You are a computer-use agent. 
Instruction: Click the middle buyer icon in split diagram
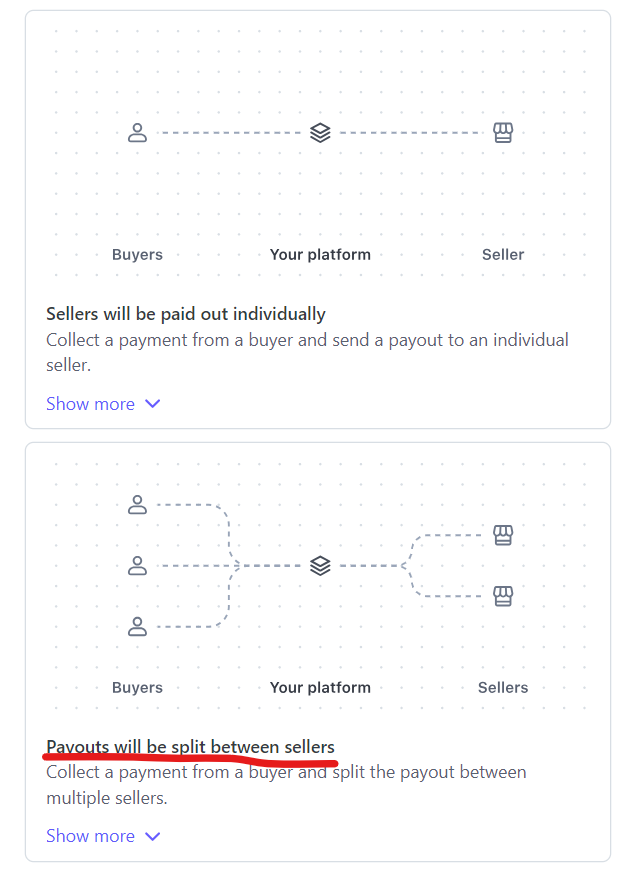[138, 566]
